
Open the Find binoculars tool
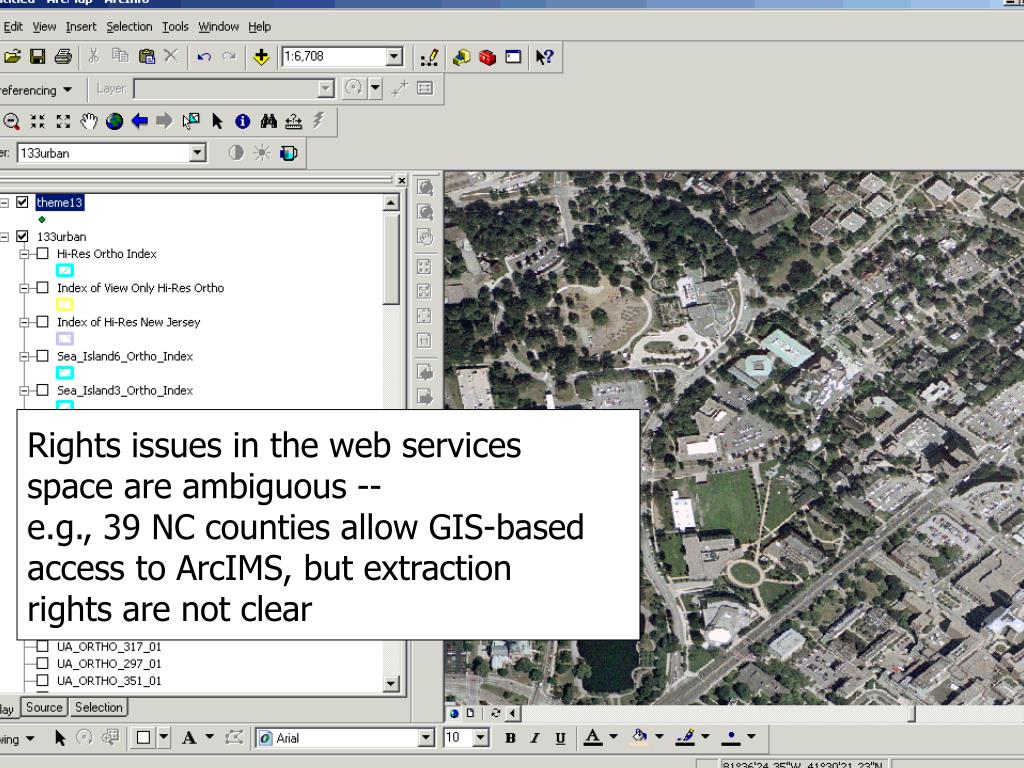(268, 121)
